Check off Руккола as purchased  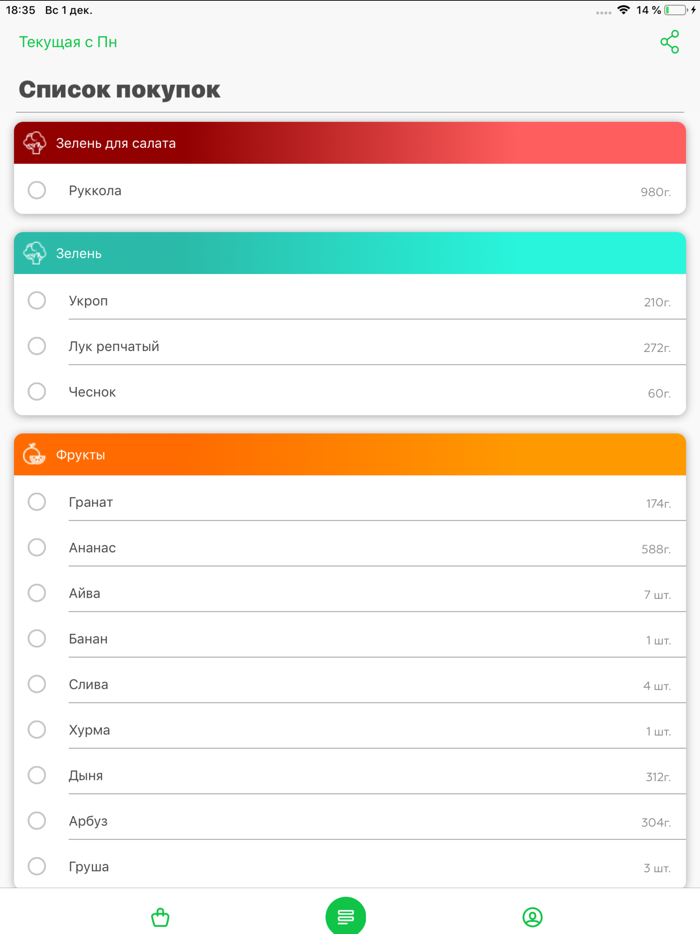[37, 189]
